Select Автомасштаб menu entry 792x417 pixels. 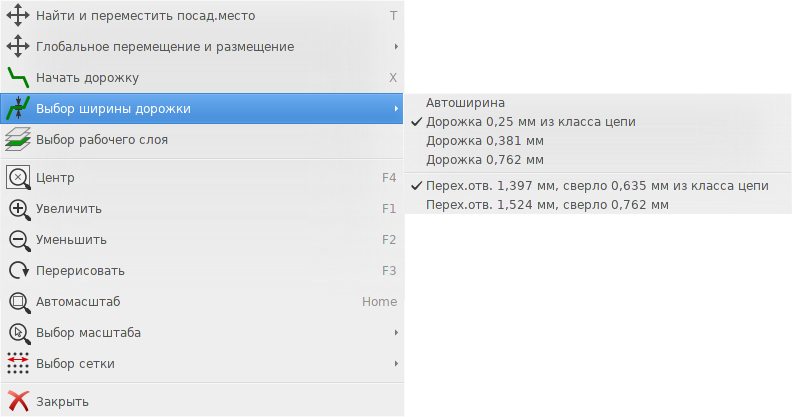[202, 302]
